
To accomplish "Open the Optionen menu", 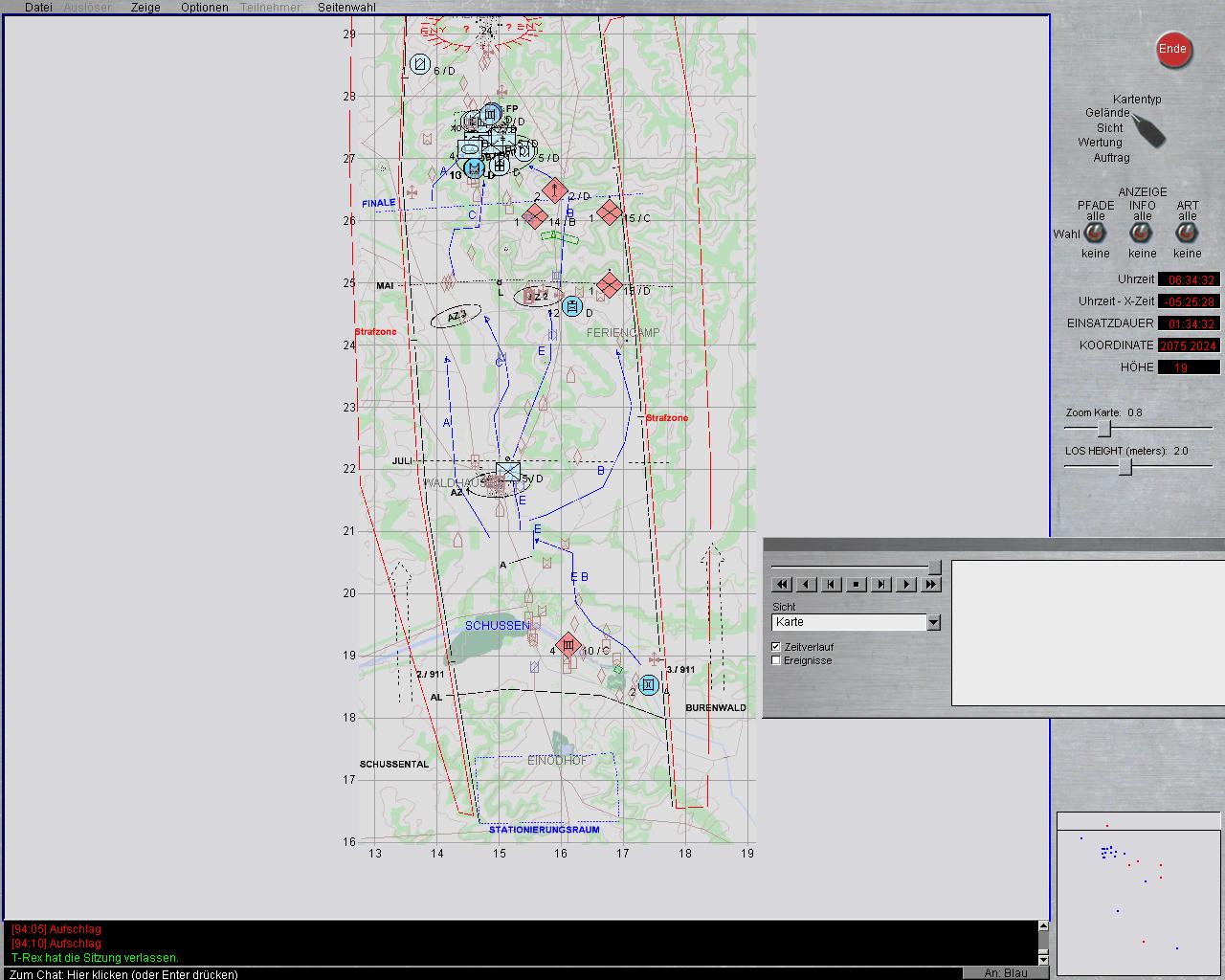I will click(x=204, y=7).
